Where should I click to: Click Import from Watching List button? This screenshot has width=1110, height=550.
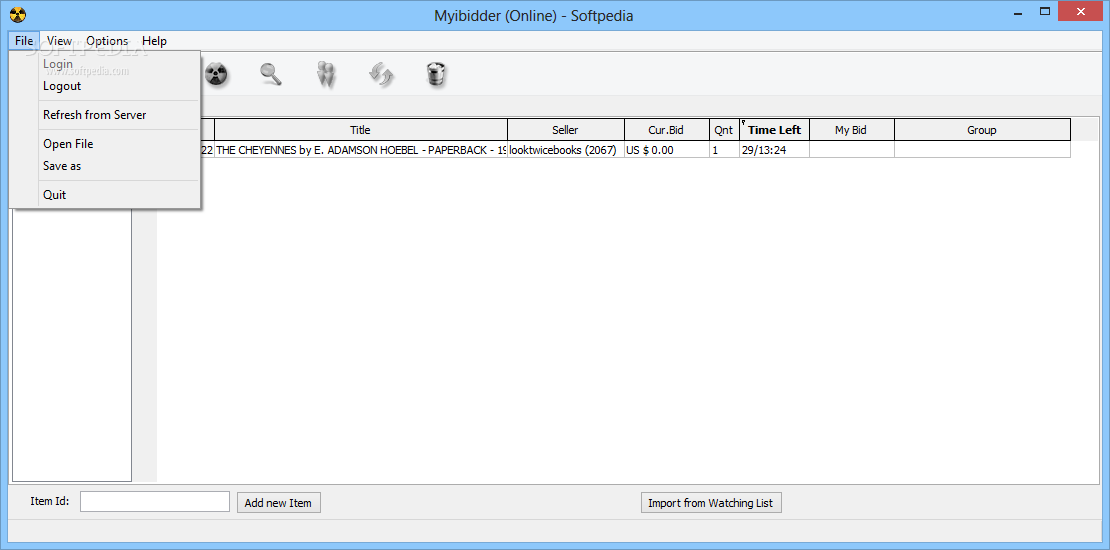coord(711,503)
